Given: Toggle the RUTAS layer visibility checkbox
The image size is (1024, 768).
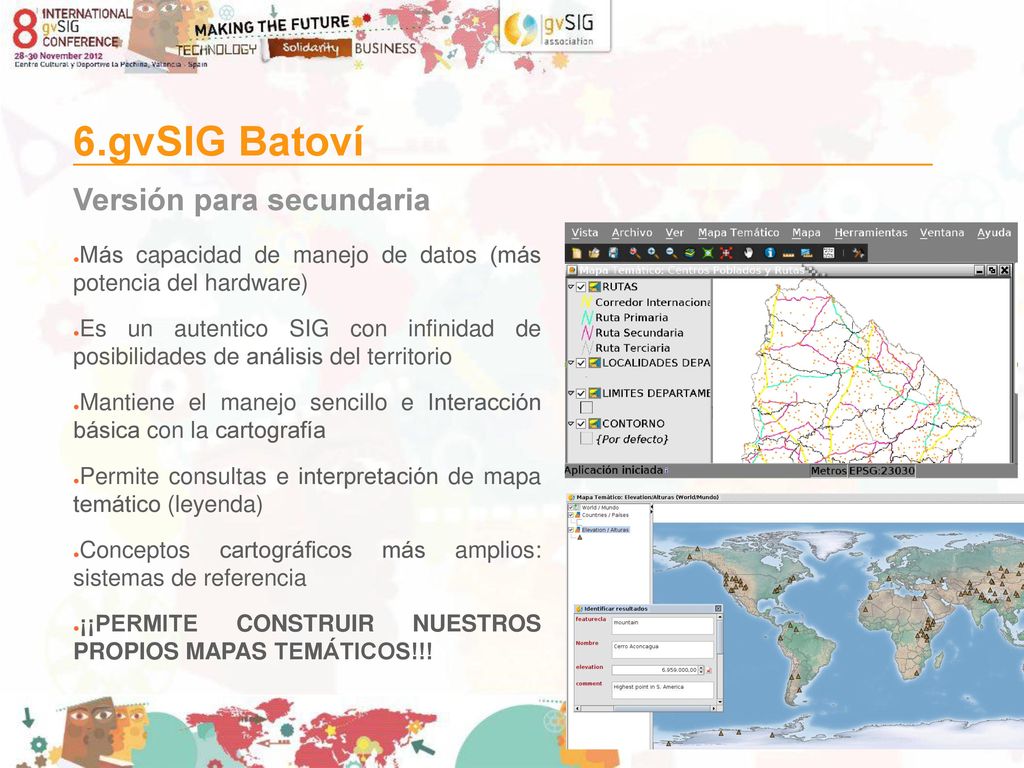Looking at the screenshot, I should pos(581,287).
